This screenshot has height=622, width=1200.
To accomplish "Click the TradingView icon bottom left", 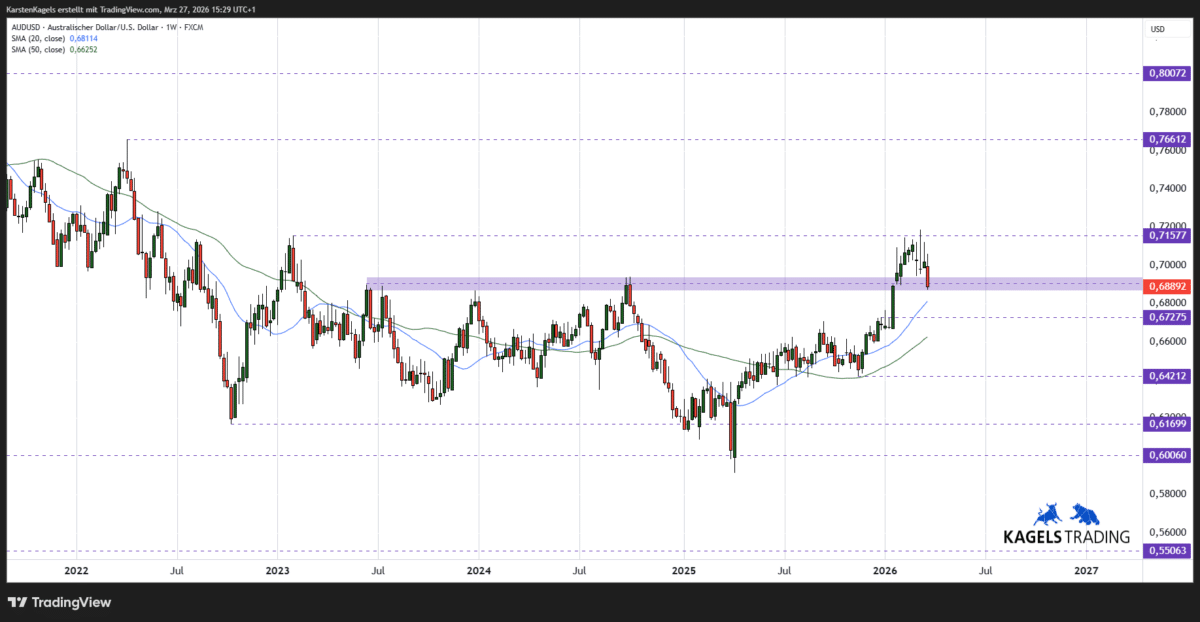I will 17,603.
